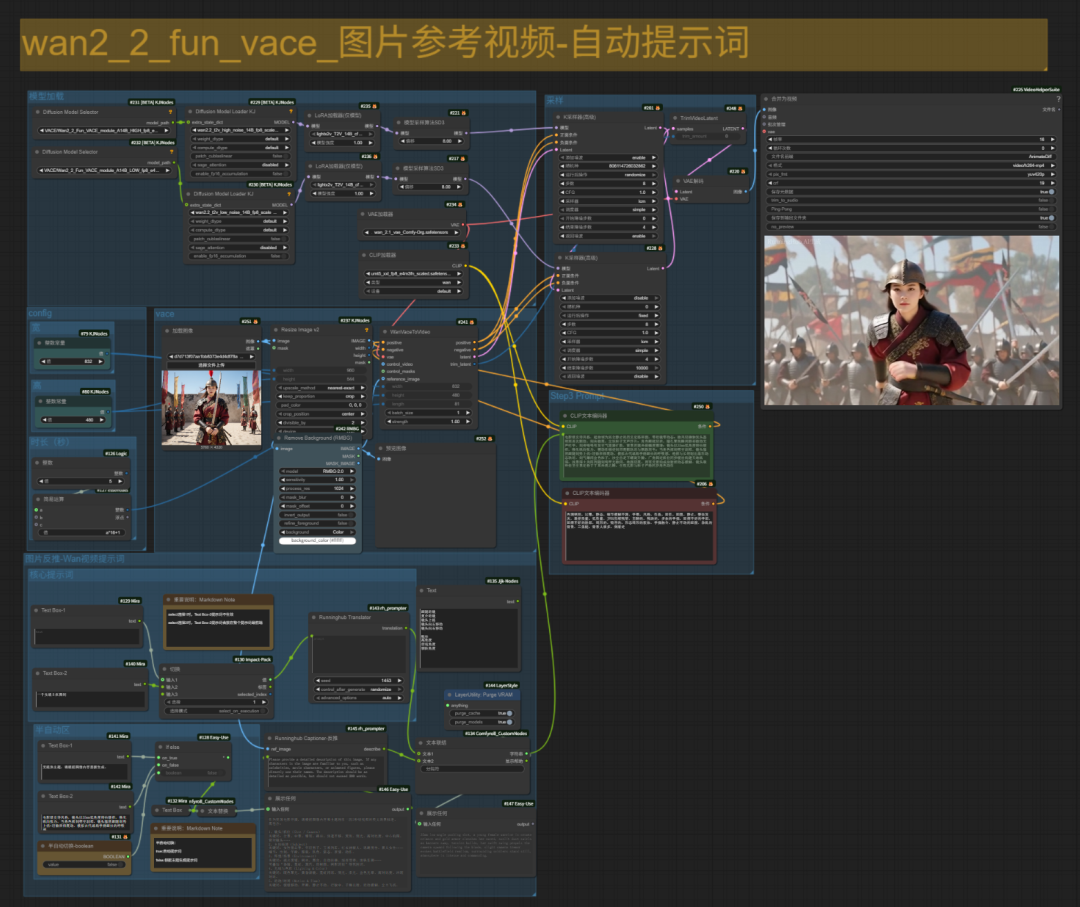
Task: Click the white background_color field
Action: pos(317,541)
